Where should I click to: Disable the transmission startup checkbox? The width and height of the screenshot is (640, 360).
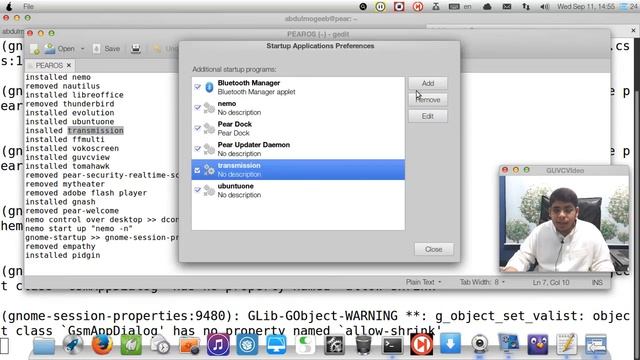pyautogui.click(x=198, y=170)
